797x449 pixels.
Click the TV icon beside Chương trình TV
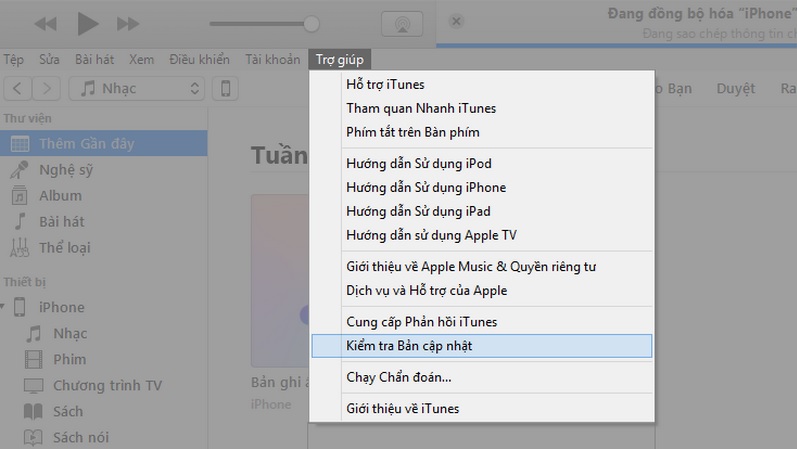[x=34, y=386]
